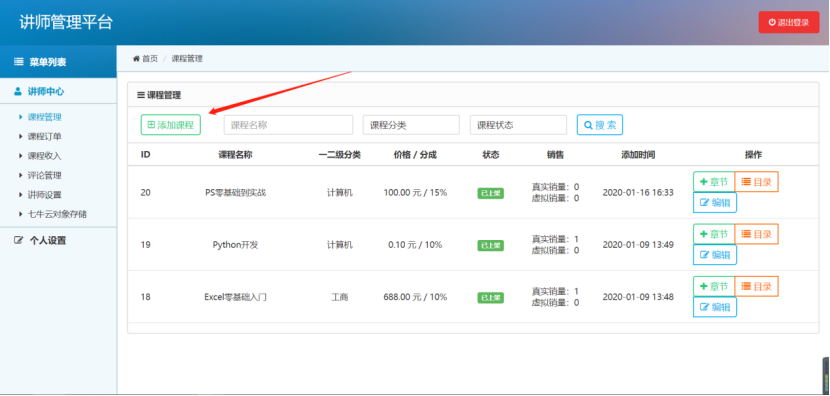Click the 操作 column header
The width and height of the screenshot is (830, 396).
click(x=753, y=155)
